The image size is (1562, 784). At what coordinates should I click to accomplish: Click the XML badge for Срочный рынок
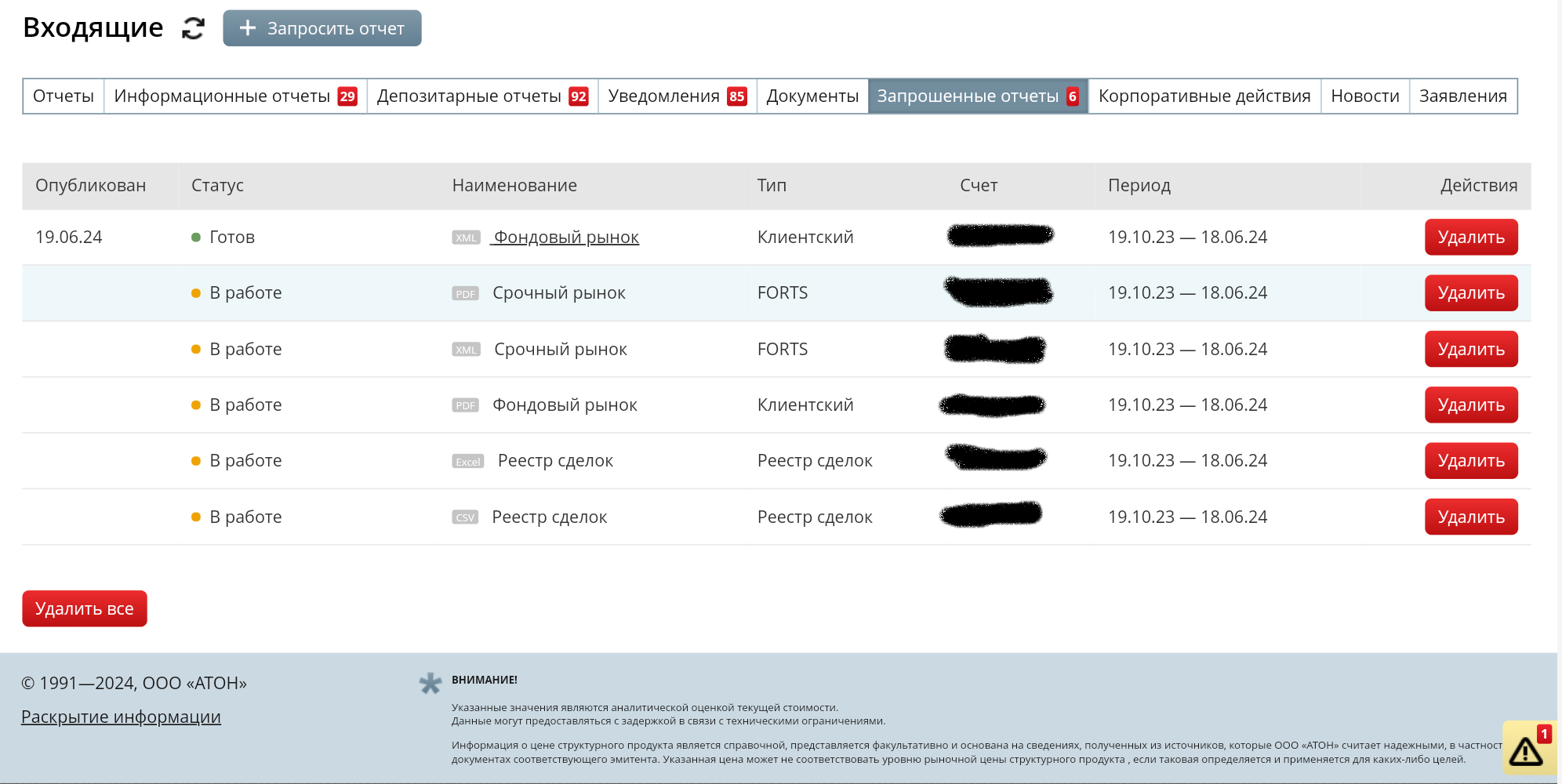pyautogui.click(x=466, y=350)
